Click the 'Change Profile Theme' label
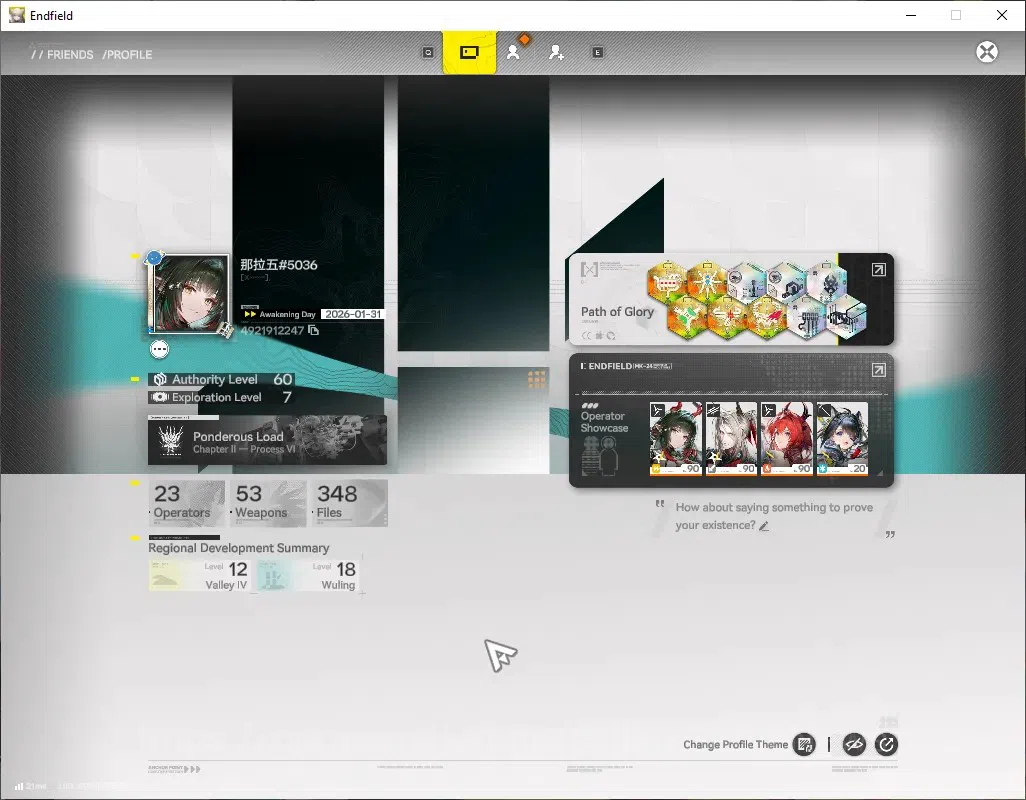 pos(735,744)
